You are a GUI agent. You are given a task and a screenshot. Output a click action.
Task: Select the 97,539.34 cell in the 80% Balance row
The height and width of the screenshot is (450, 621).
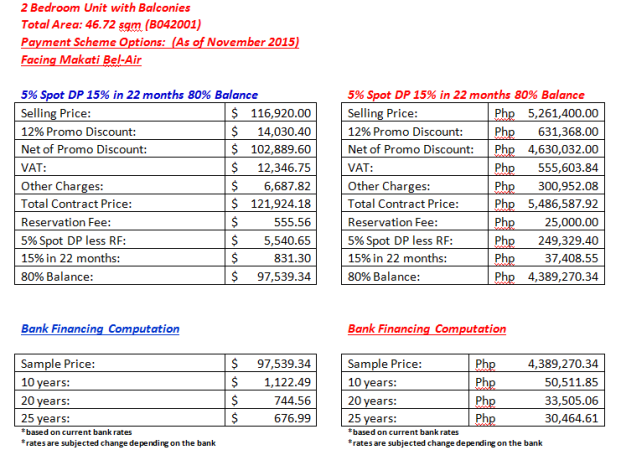pos(271,276)
